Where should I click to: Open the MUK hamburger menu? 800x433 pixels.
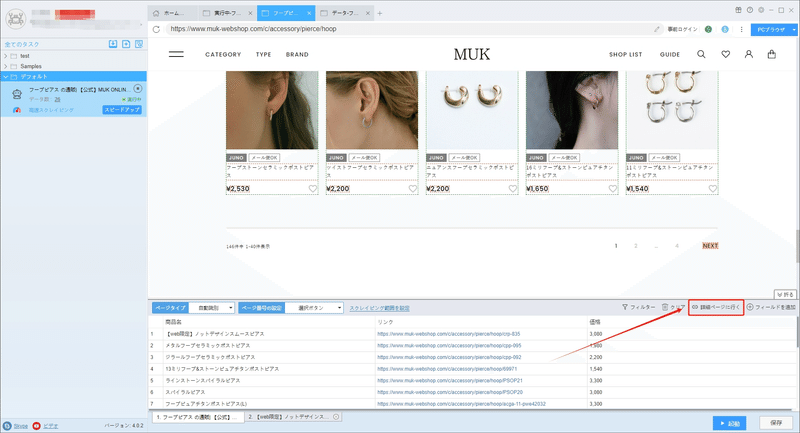pyautogui.click(x=176, y=54)
